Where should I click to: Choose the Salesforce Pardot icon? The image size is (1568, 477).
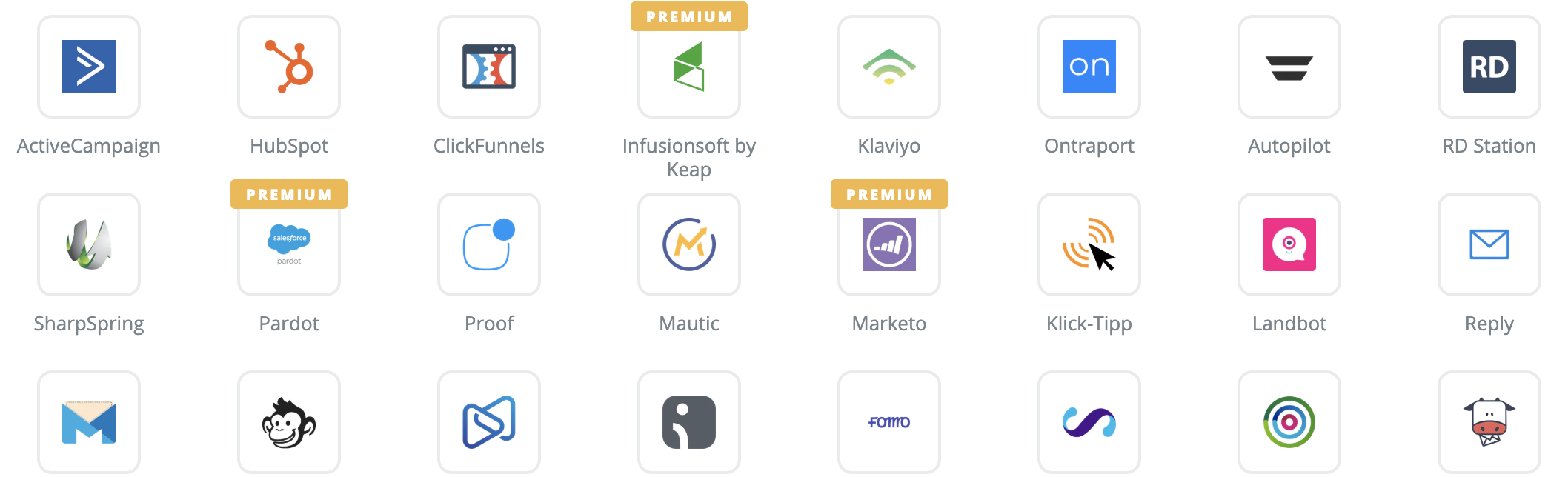coord(289,244)
